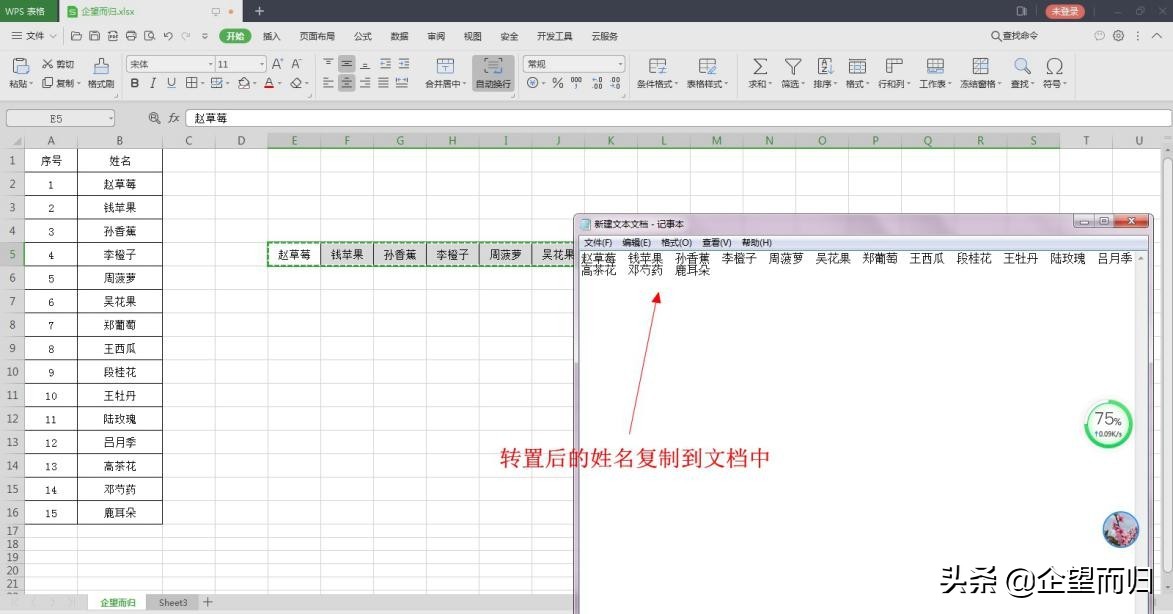The image size is (1173, 614).
Task: Open the 页面布局 (Page Layout) tab
Action: [317, 36]
